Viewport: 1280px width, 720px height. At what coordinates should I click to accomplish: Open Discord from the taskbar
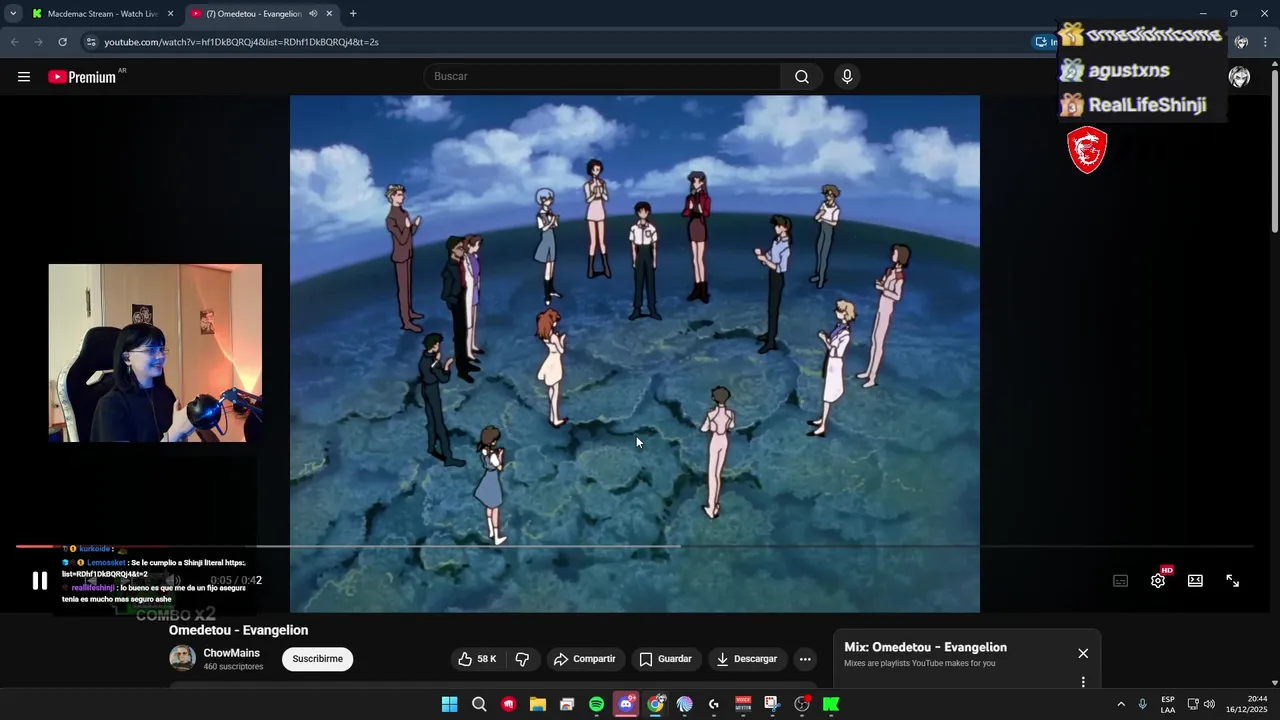(626, 704)
